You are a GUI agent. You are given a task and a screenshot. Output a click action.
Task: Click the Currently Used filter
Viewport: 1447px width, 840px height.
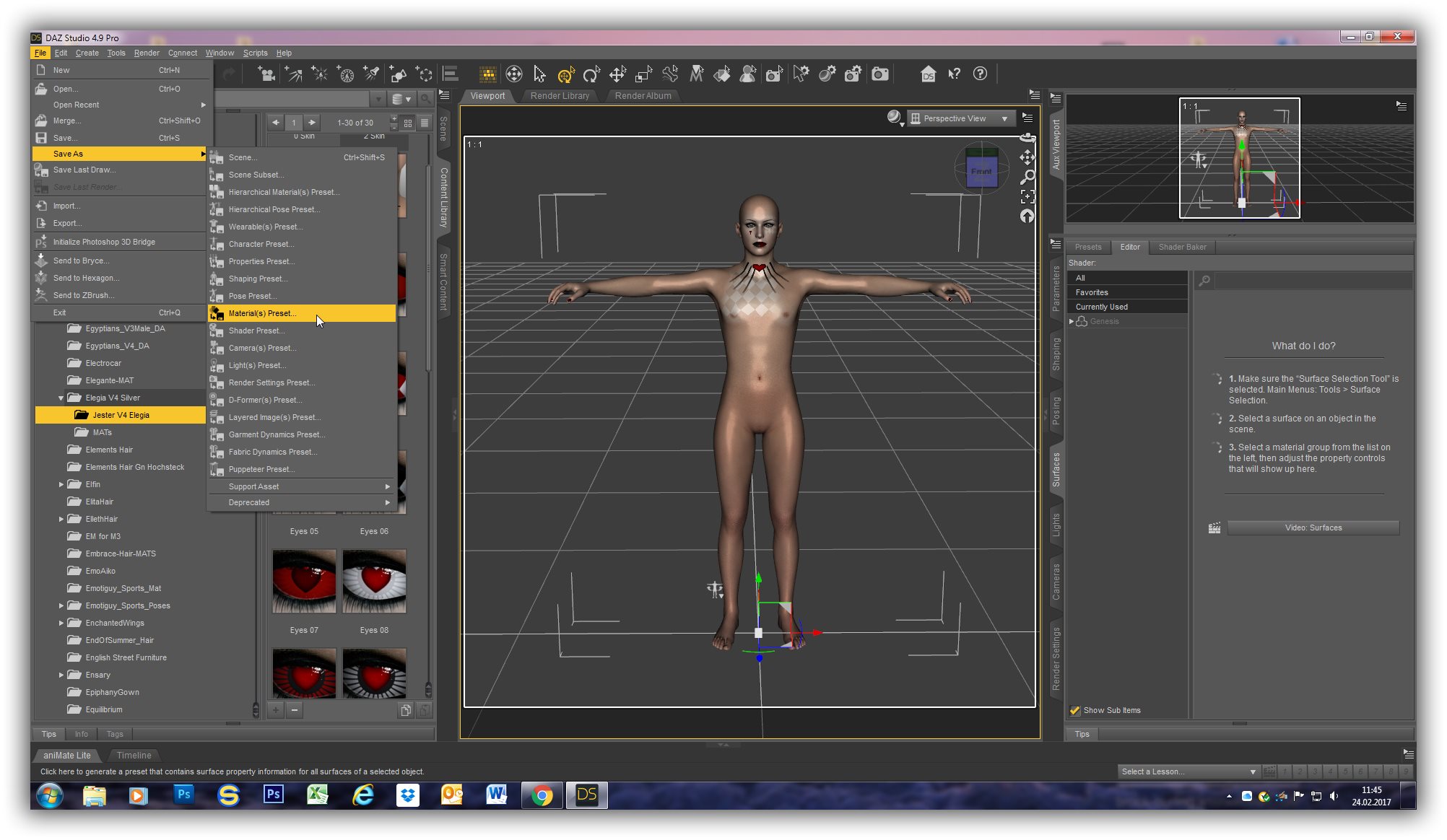click(1127, 307)
